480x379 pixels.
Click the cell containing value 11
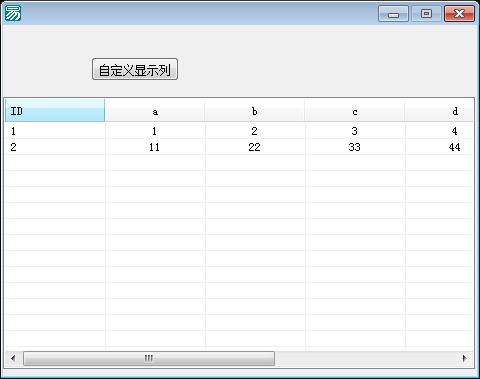point(154,147)
